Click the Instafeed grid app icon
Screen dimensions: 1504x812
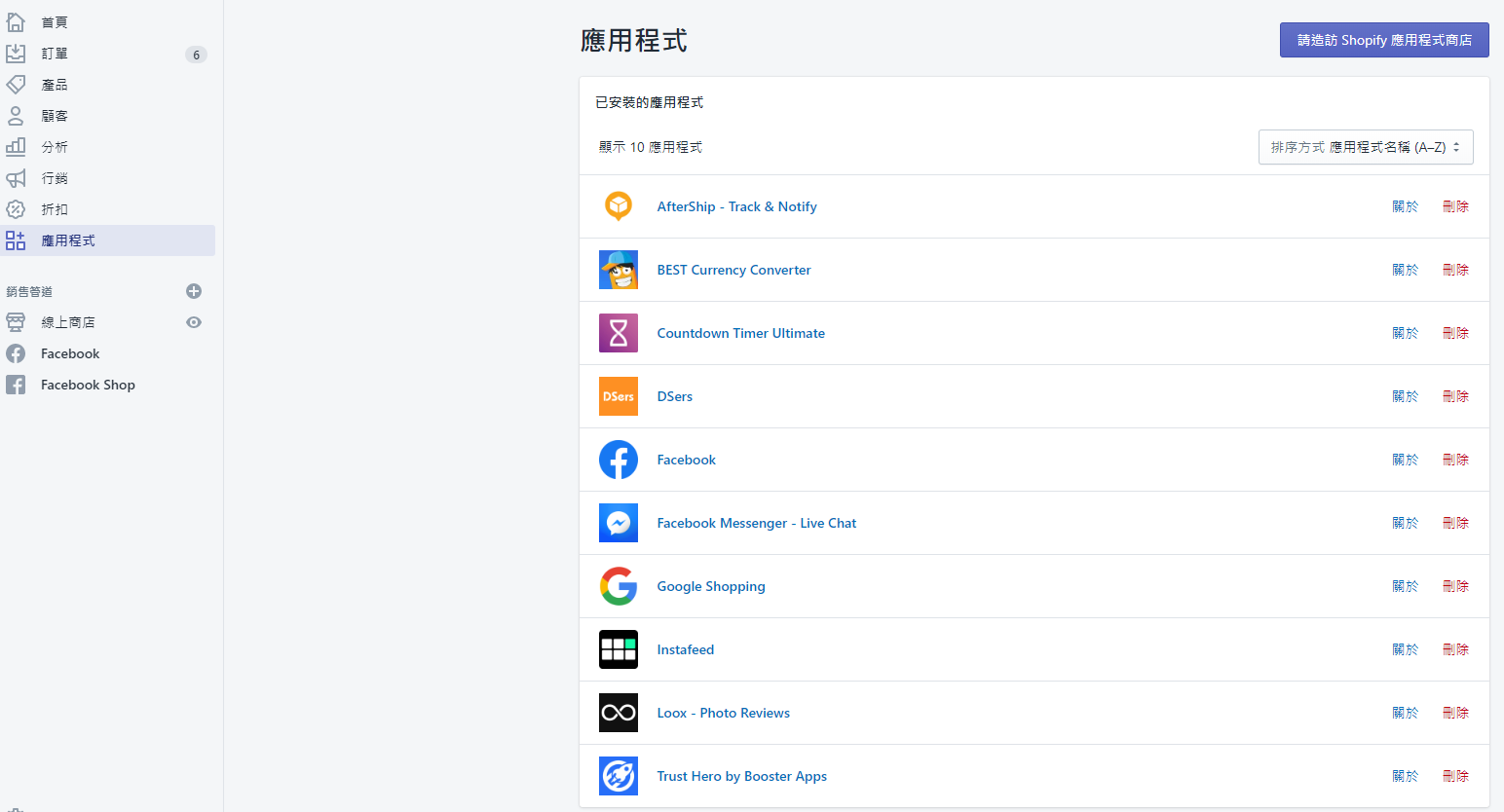click(x=619, y=649)
